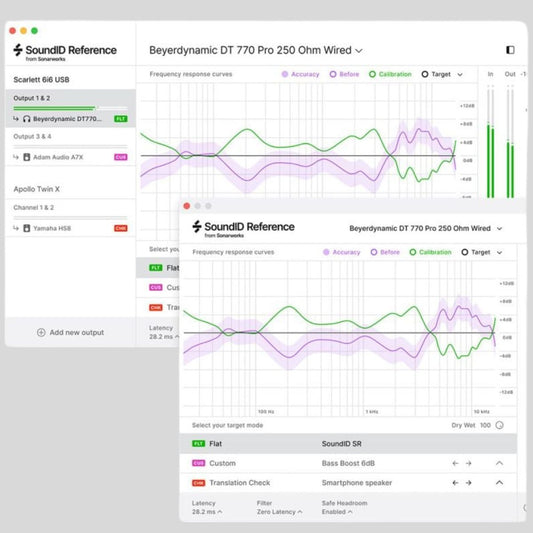Toggle Calibration curve in back window
Viewport: 533px width, 533px height.
click(x=390, y=74)
